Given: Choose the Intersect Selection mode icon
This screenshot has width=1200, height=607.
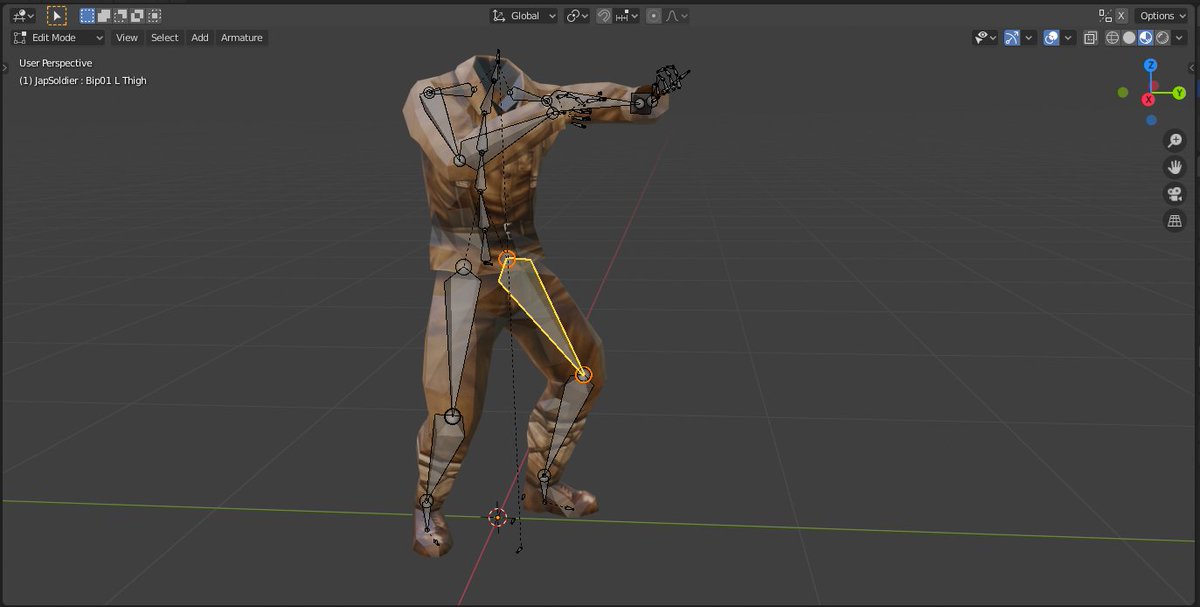Looking at the screenshot, I should point(154,16).
